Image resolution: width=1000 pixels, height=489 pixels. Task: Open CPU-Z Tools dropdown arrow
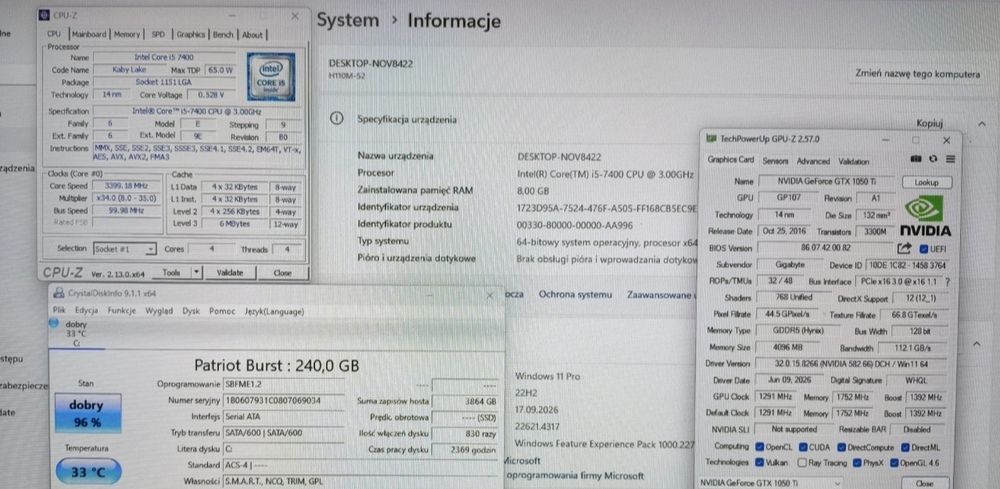click(x=196, y=272)
